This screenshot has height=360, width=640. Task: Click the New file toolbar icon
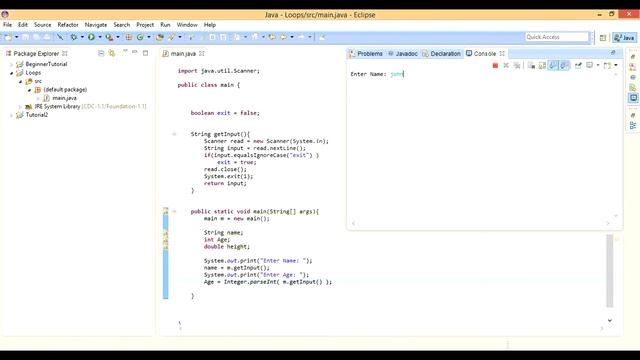pyautogui.click(x=8, y=37)
